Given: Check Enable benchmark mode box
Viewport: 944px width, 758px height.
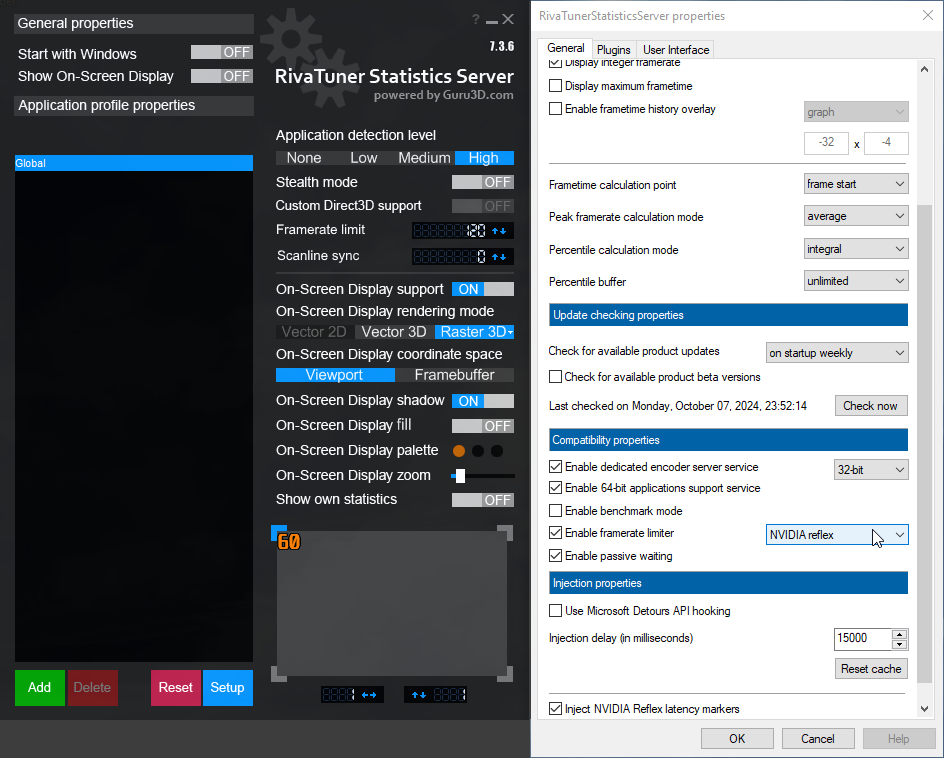Looking at the screenshot, I should coord(556,511).
